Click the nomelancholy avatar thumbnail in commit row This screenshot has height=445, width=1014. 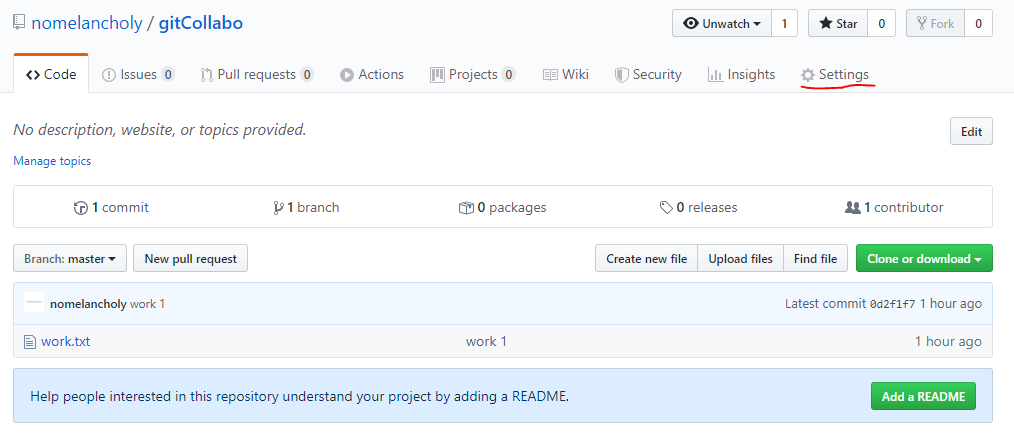pos(34,303)
